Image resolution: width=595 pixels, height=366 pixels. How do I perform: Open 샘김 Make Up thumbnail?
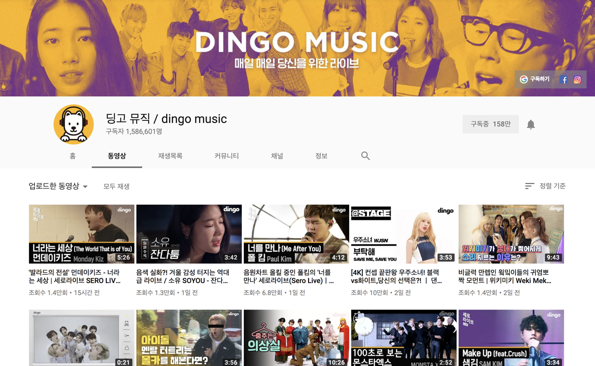[511, 338]
